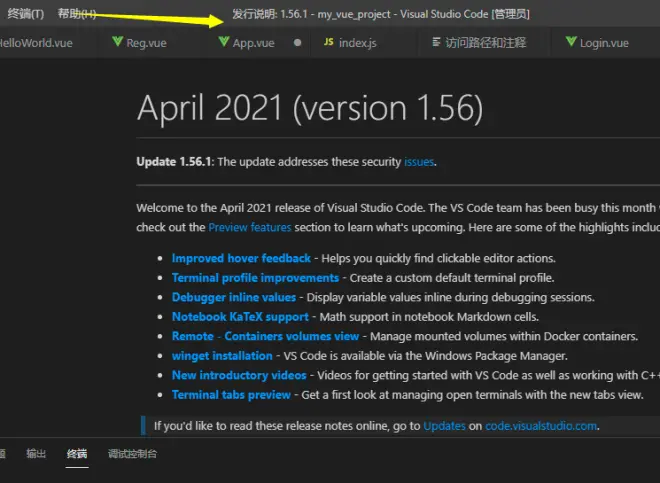Click the JS icon on index.js tab
Image resolution: width=660 pixels, height=483 pixels.
point(329,42)
